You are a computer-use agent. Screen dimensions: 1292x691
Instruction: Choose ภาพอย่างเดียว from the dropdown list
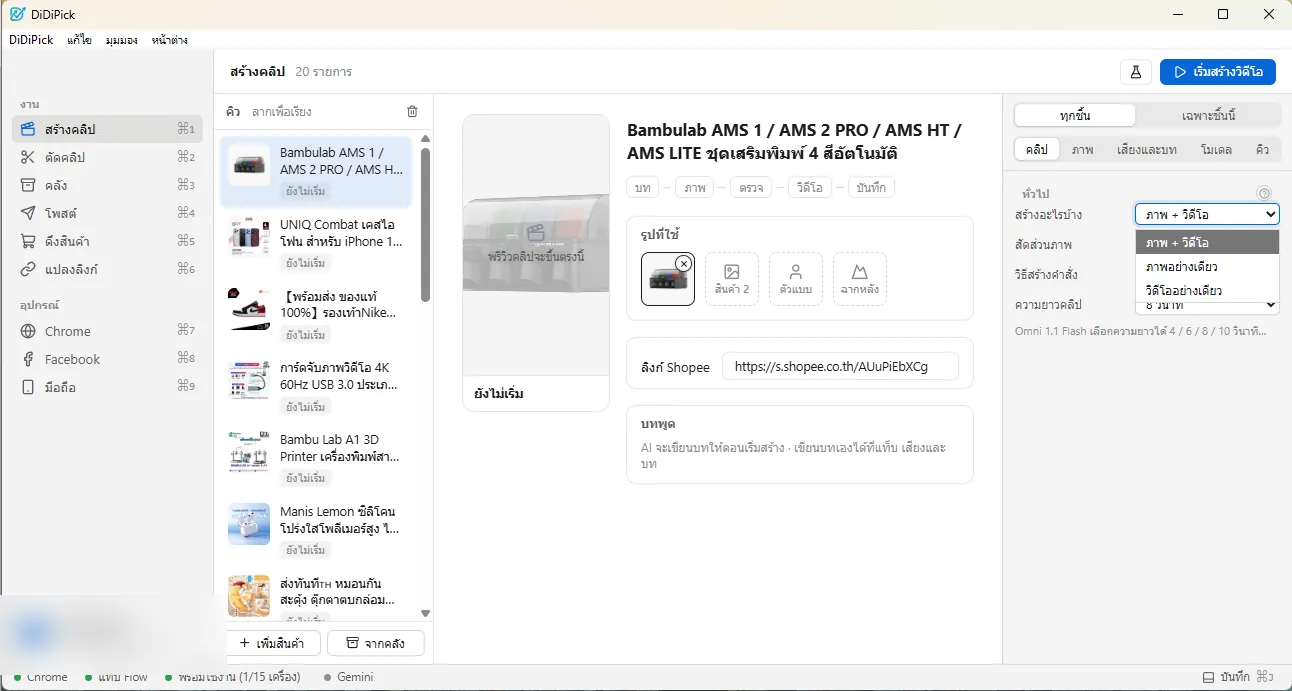(x=1207, y=267)
